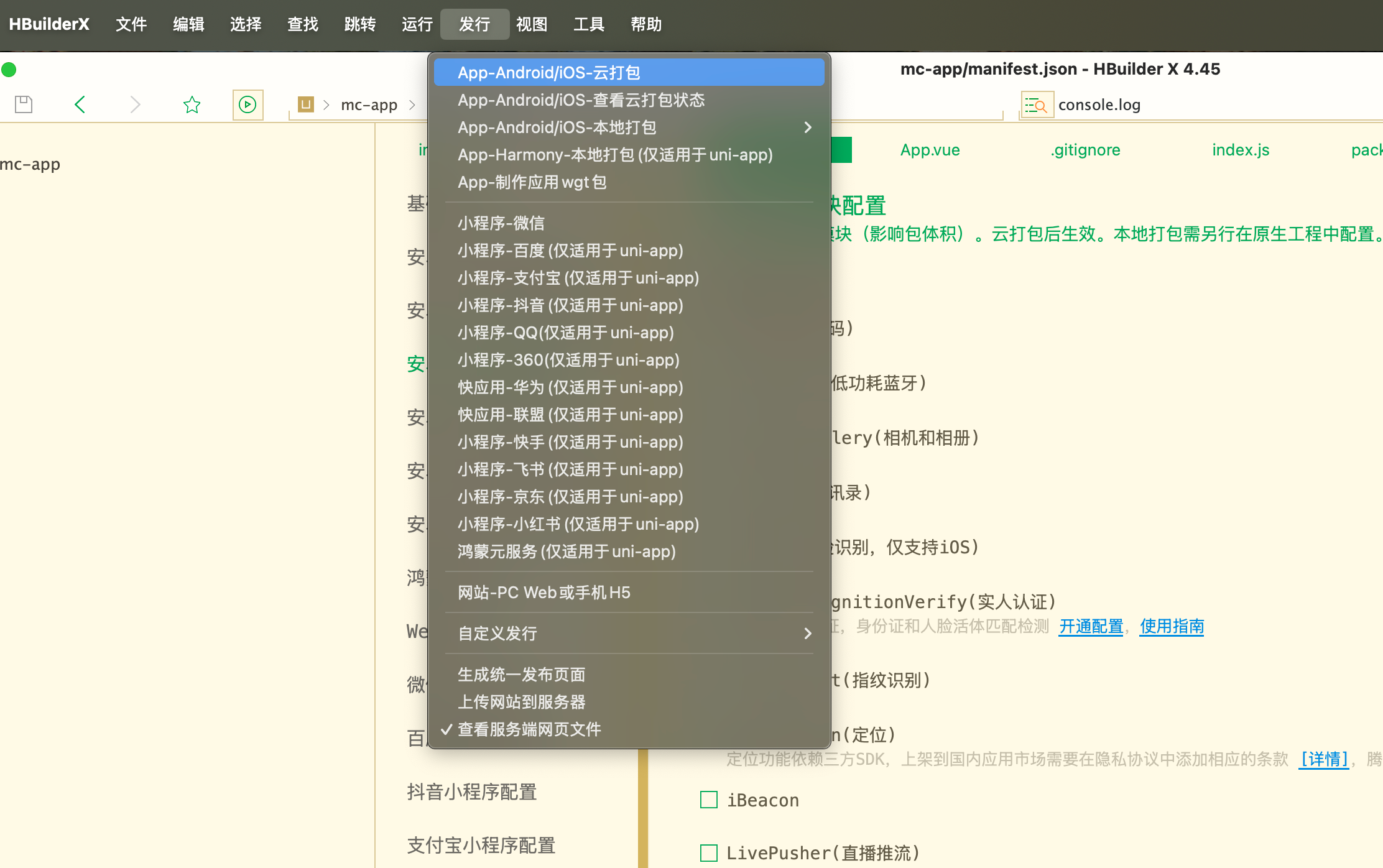Open 支付宝小程序配置 section
Image resolution: width=1383 pixels, height=868 pixels.
click(481, 845)
